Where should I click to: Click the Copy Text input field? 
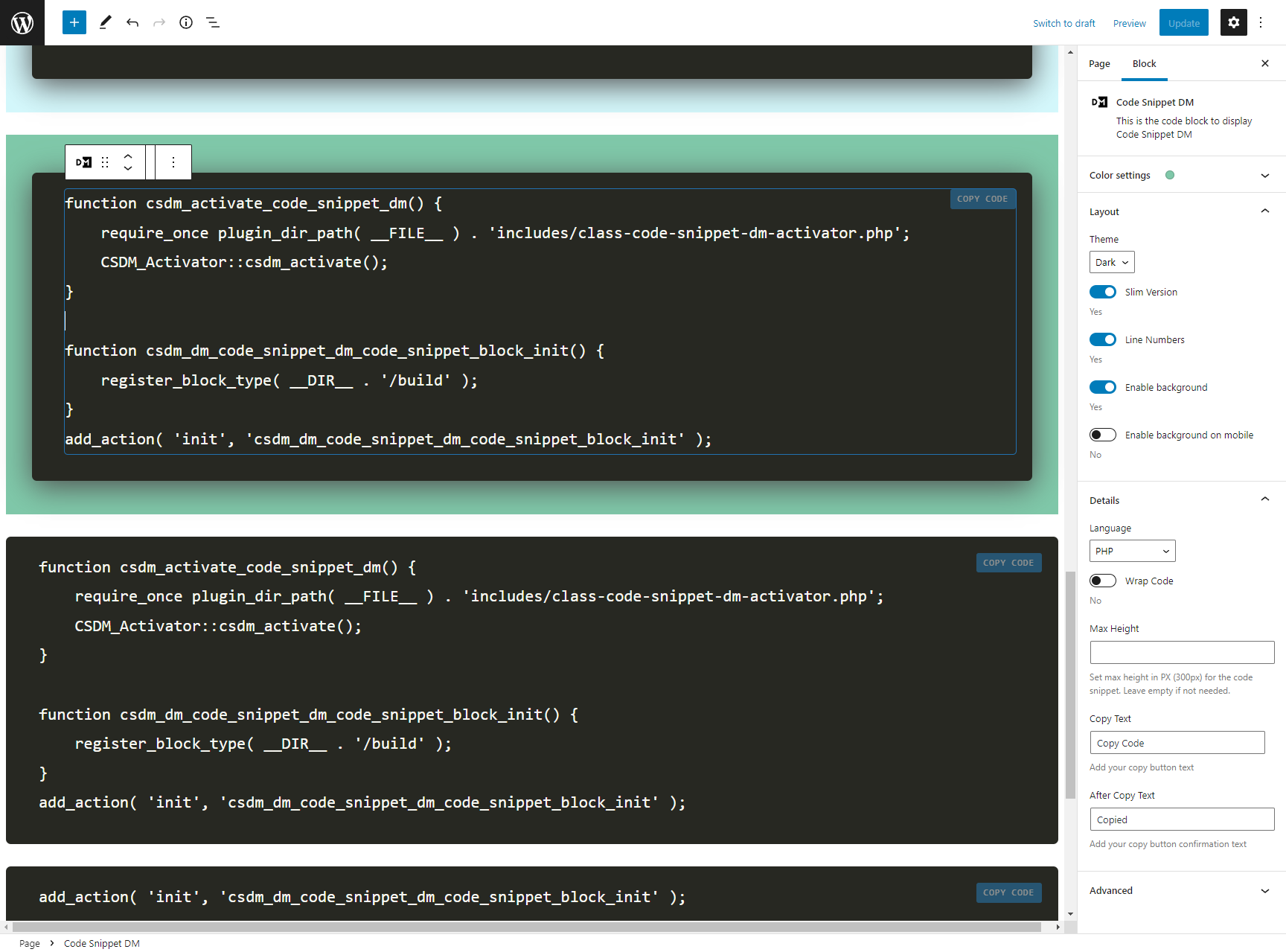point(1177,743)
